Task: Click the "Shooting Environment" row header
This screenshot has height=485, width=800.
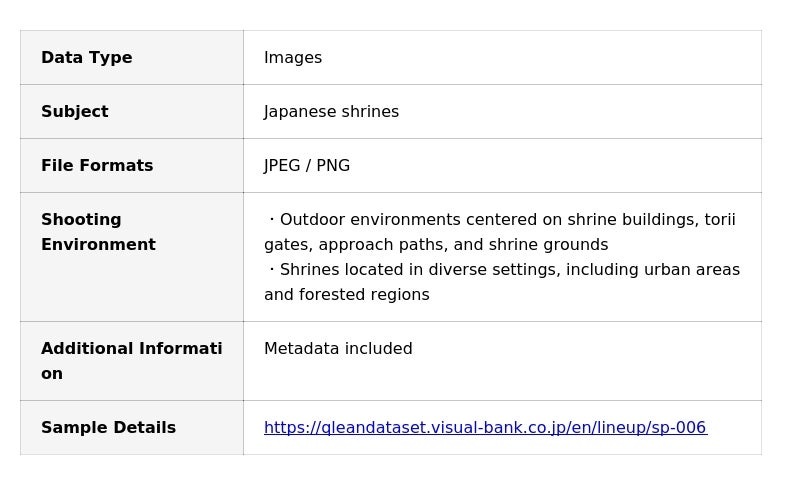Action: click(97, 232)
